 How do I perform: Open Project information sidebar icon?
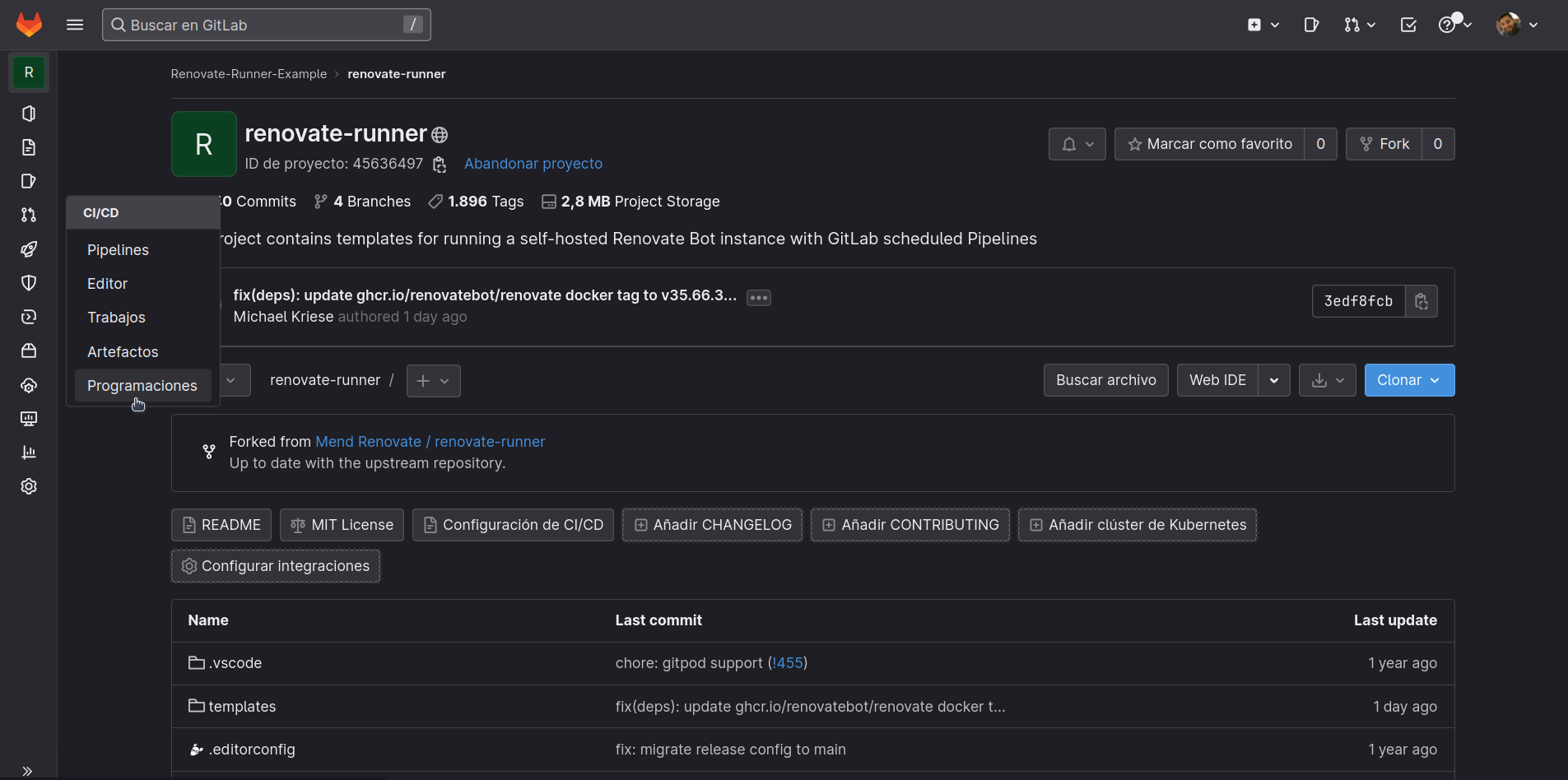pyautogui.click(x=29, y=114)
